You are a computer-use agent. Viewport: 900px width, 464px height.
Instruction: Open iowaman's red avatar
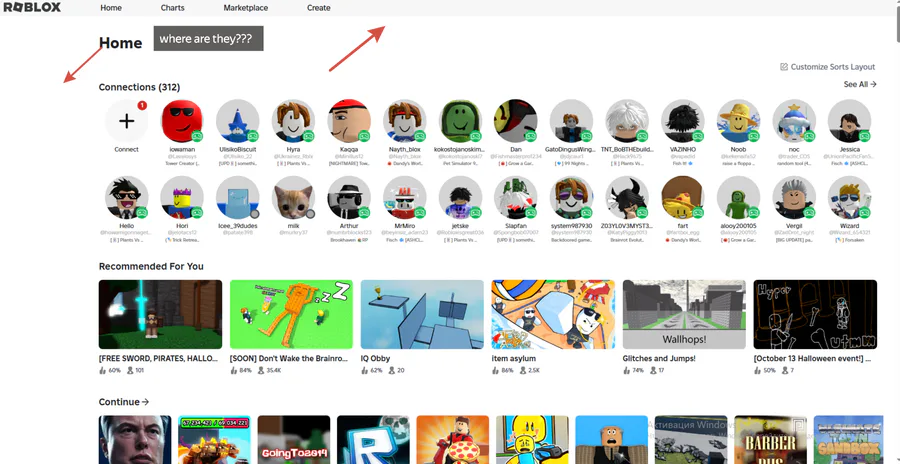[x=182, y=121]
